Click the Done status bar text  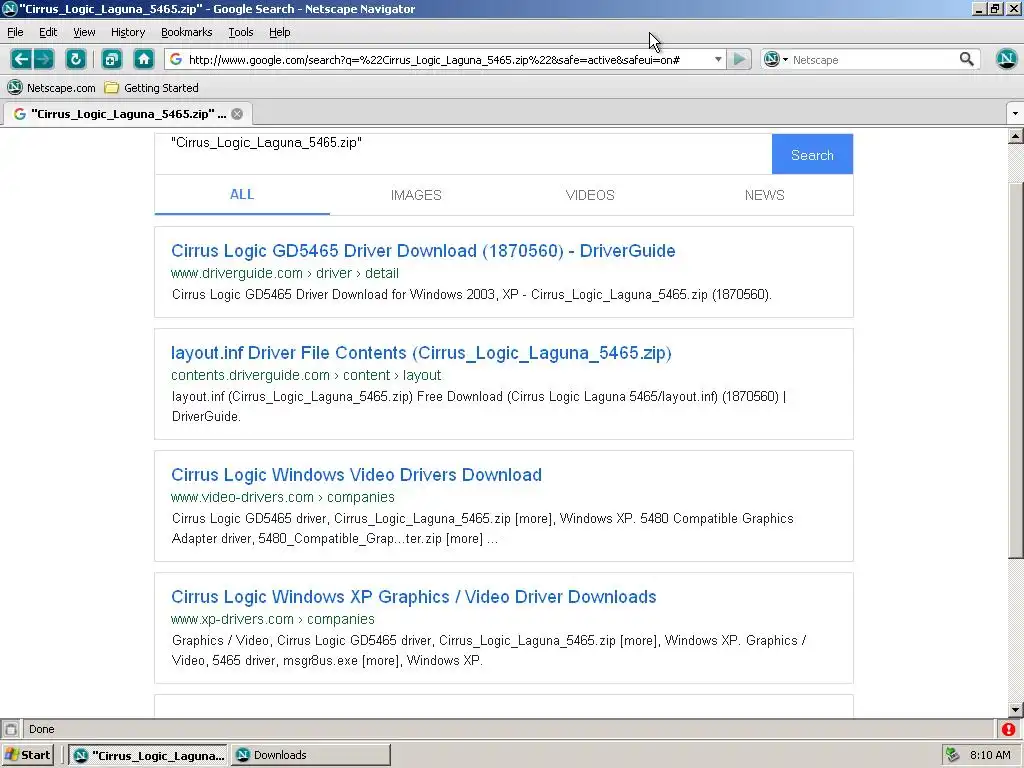[x=42, y=729]
